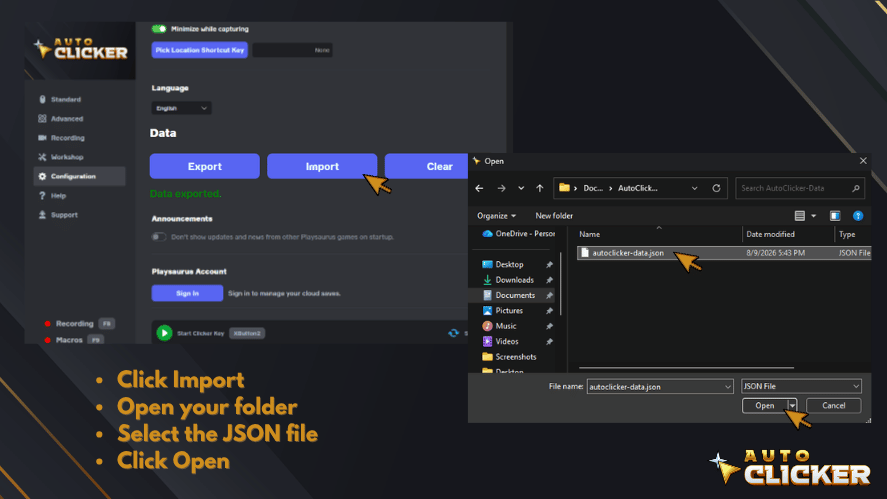Click the Forward arrow in Open dialog

501,188
